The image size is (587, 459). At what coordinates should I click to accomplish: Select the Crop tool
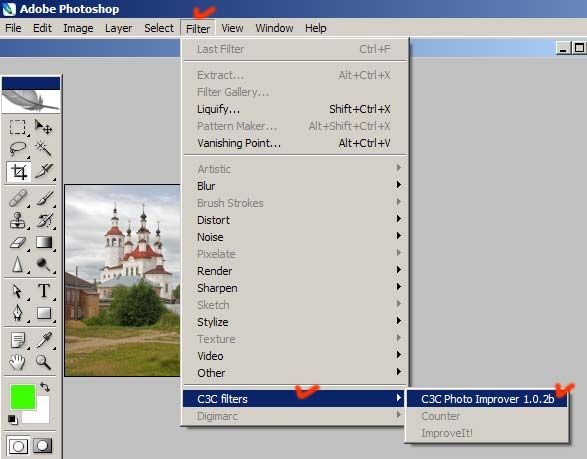[18, 171]
